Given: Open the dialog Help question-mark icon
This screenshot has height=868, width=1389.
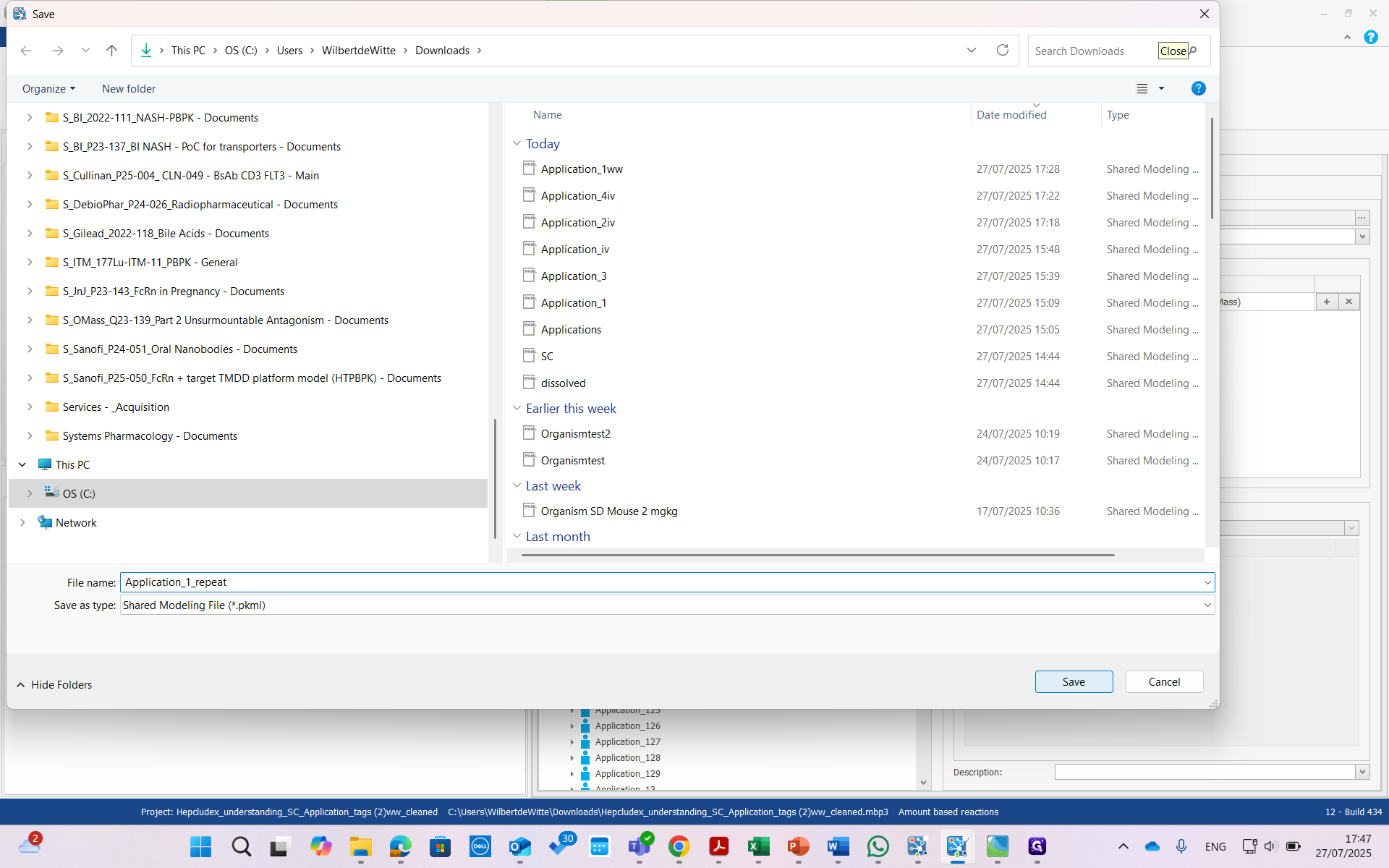Looking at the screenshot, I should tap(1198, 88).
